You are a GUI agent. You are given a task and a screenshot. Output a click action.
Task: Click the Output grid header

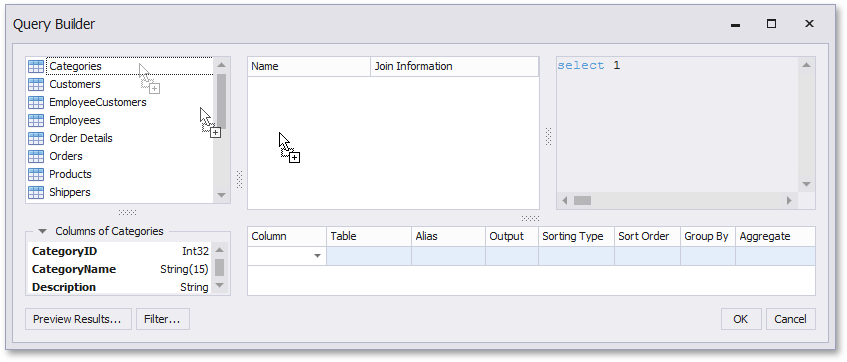point(512,237)
